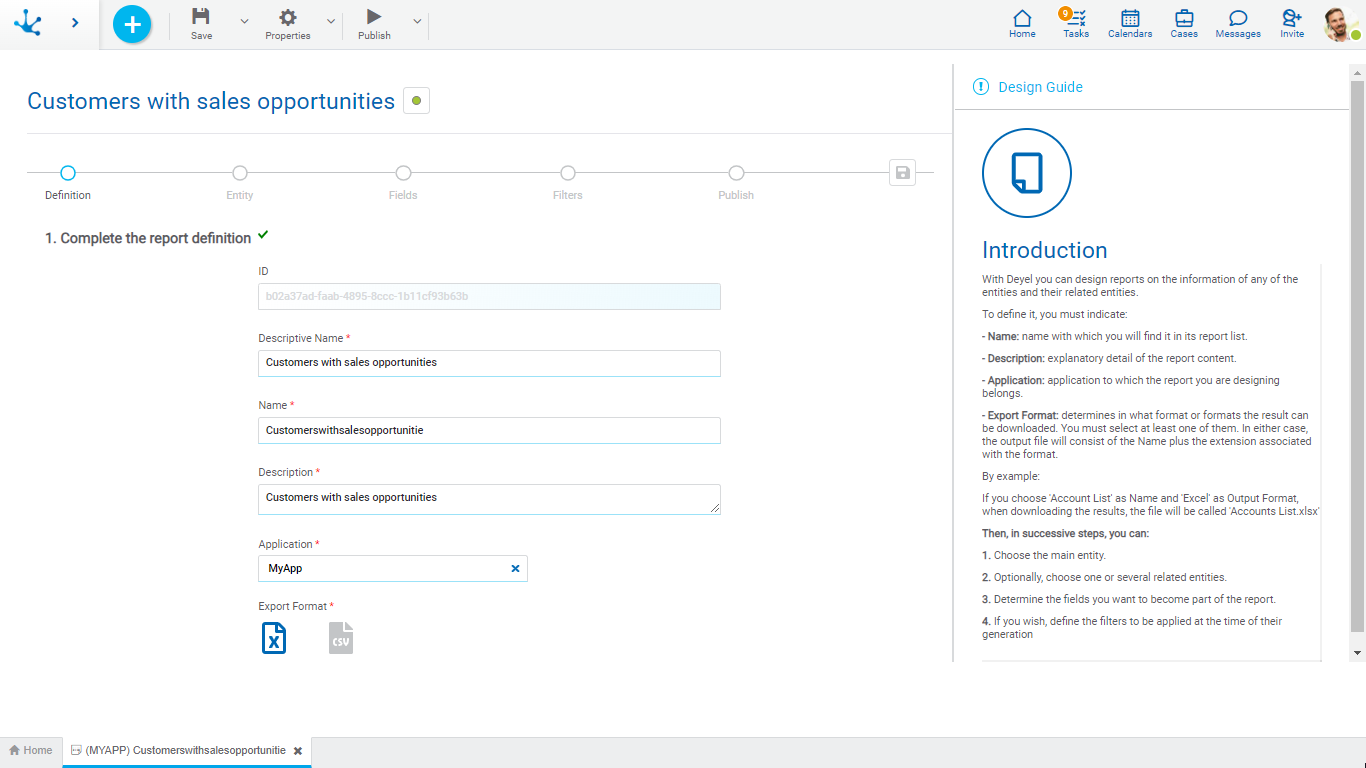This screenshot has height=768, width=1366.
Task: Click the Publish play icon
Action: [x=374, y=17]
